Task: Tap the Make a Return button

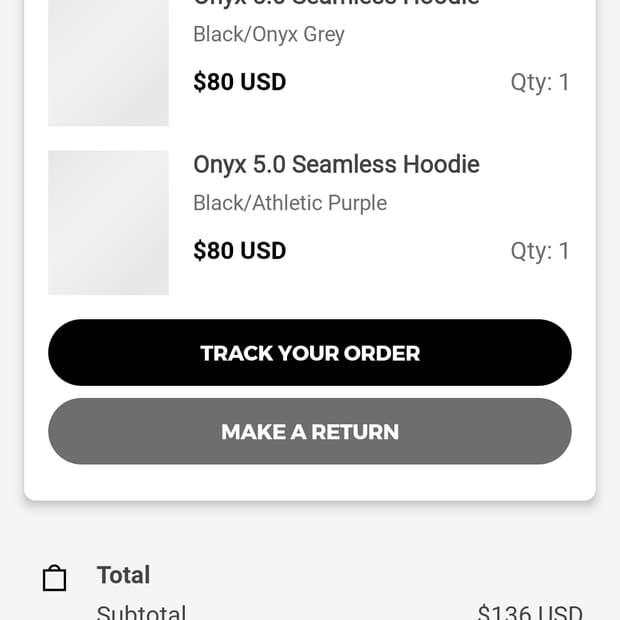Action: (310, 431)
